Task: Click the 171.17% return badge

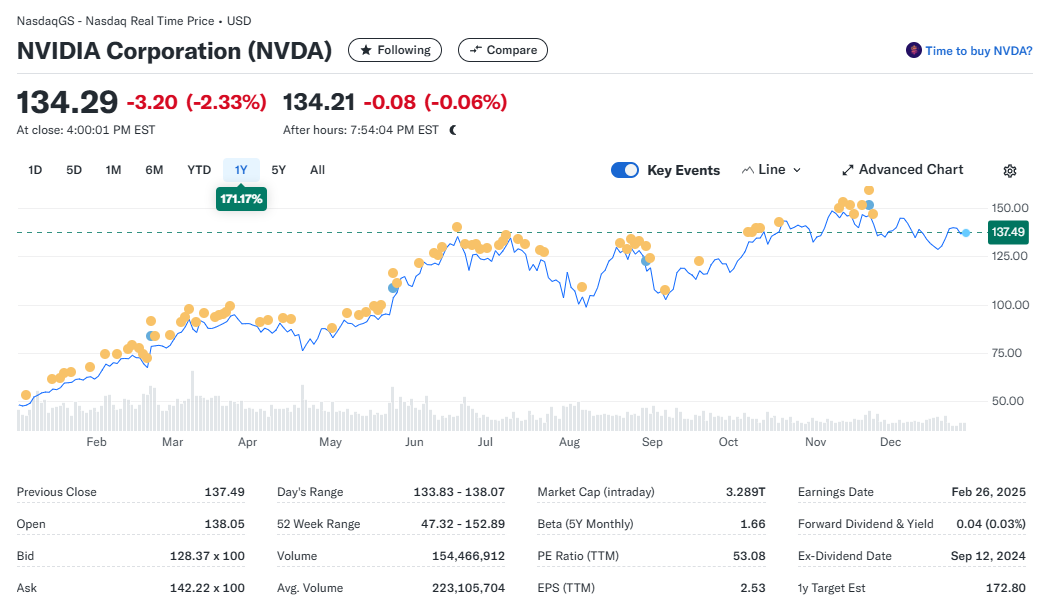Action: coord(241,199)
